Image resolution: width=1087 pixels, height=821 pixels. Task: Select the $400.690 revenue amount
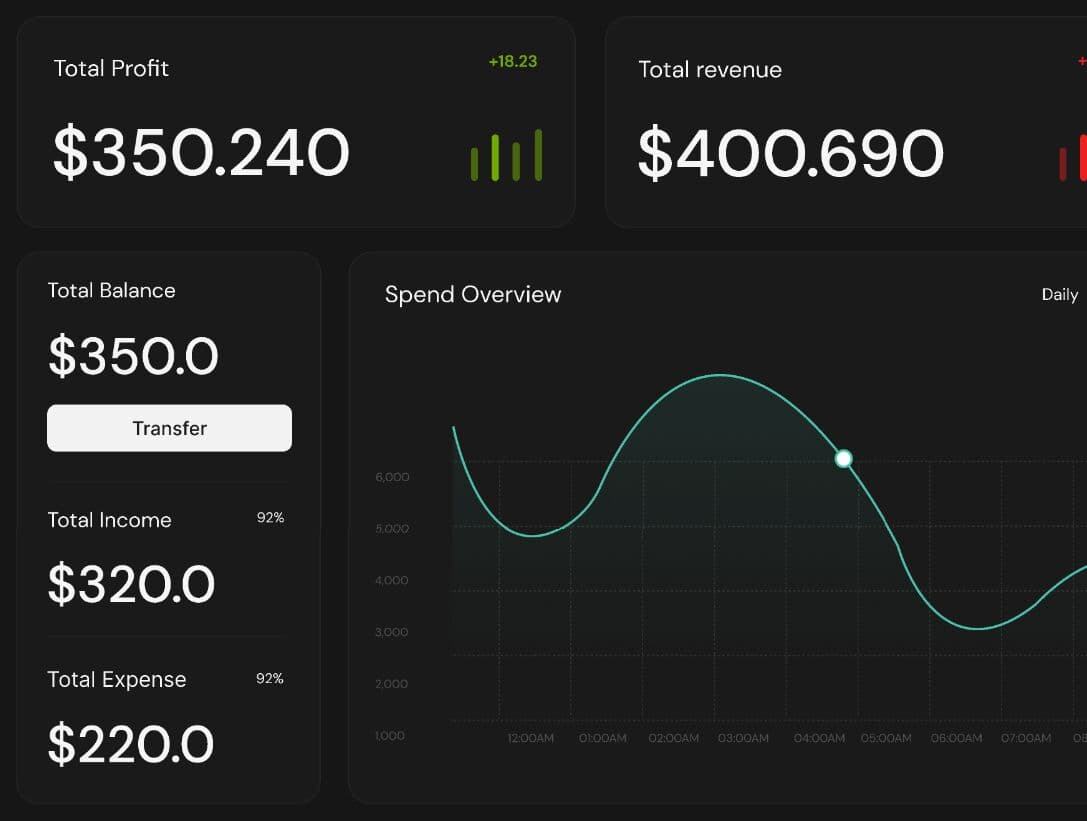(790, 154)
